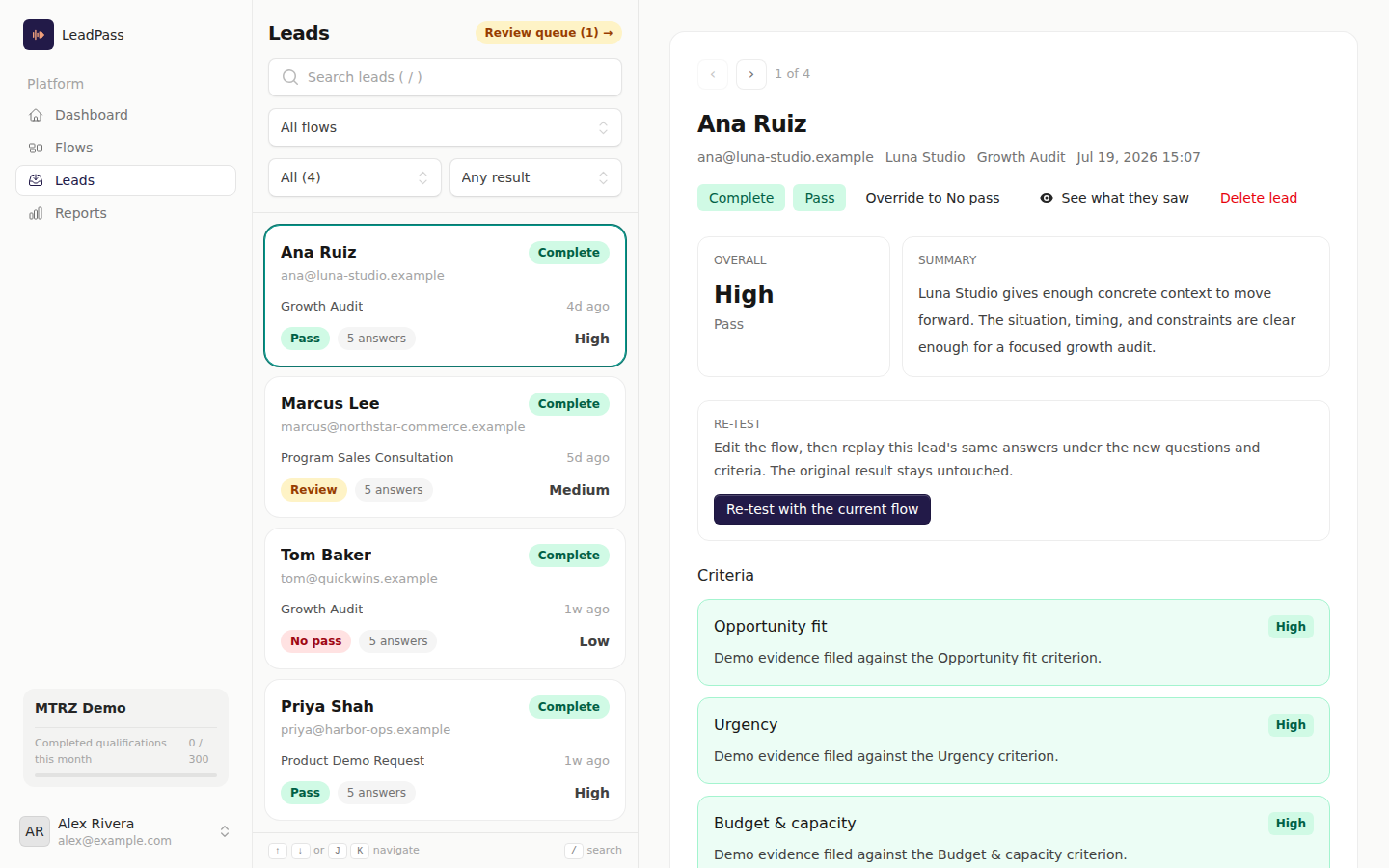This screenshot has width=1389, height=868.
Task: Go to previous lead arrow
Action: pyautogui.click(x=713, y=74)
